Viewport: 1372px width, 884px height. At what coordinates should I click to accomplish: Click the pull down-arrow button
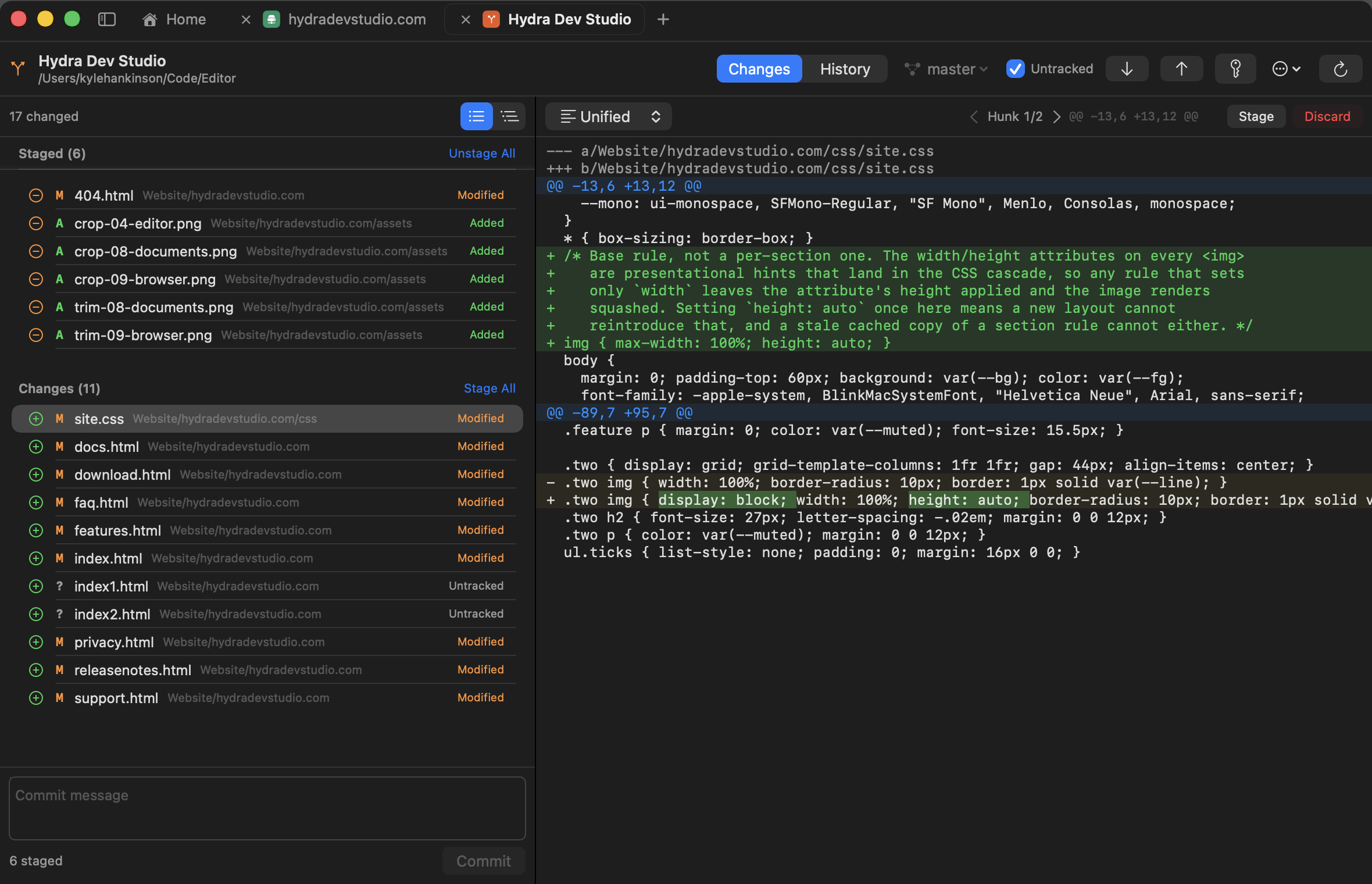(x=1127, y=69)
